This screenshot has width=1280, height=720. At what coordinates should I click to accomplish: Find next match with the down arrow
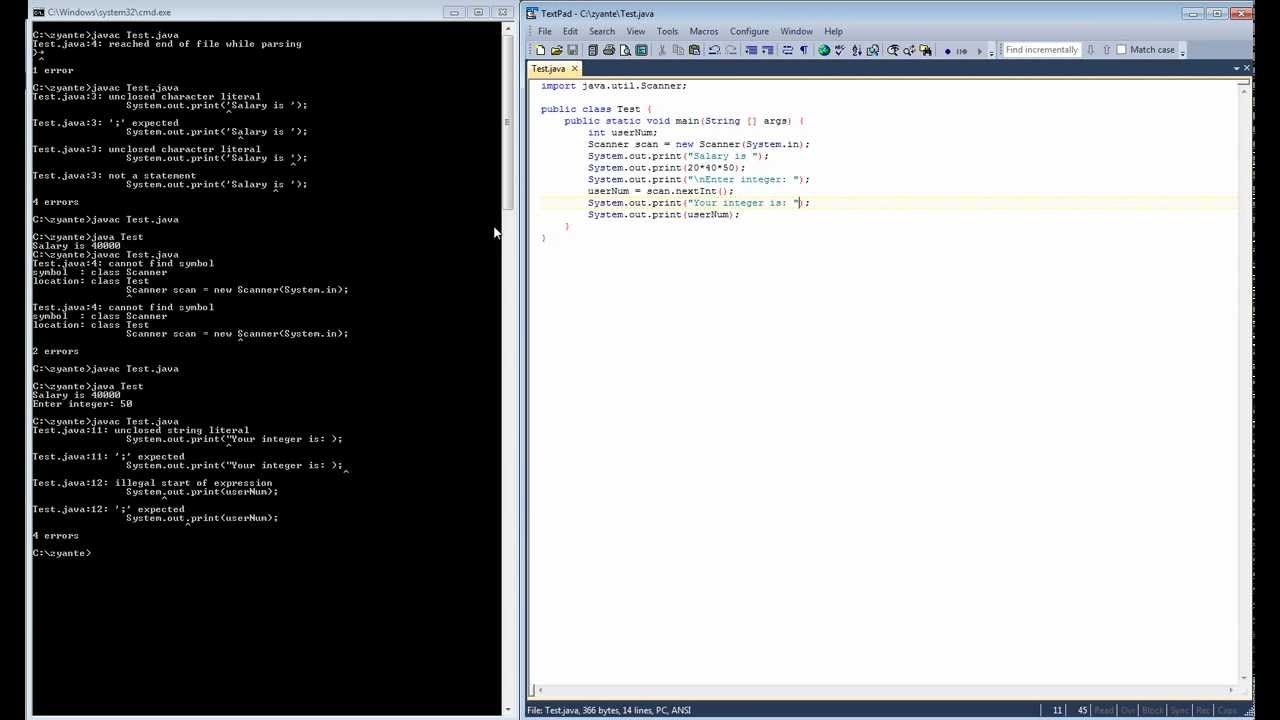tap(1090, 50)
